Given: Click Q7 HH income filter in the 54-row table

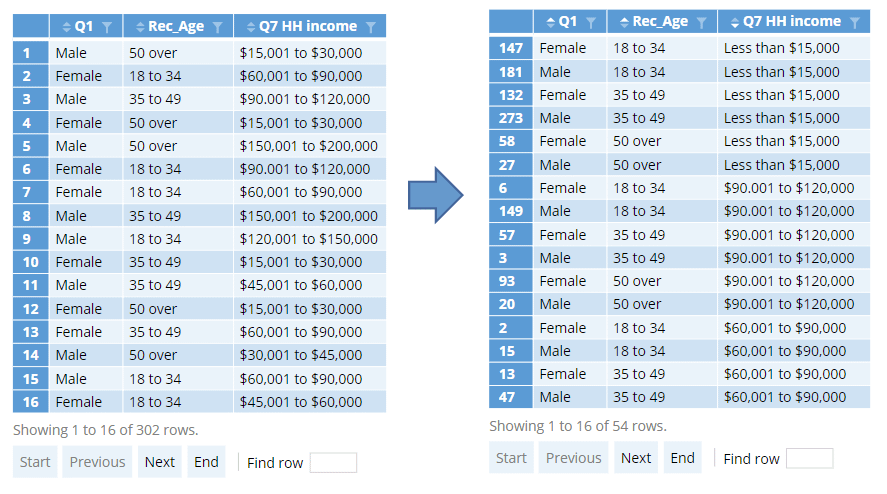Looking at the screenshot, I should coord(854,22).
